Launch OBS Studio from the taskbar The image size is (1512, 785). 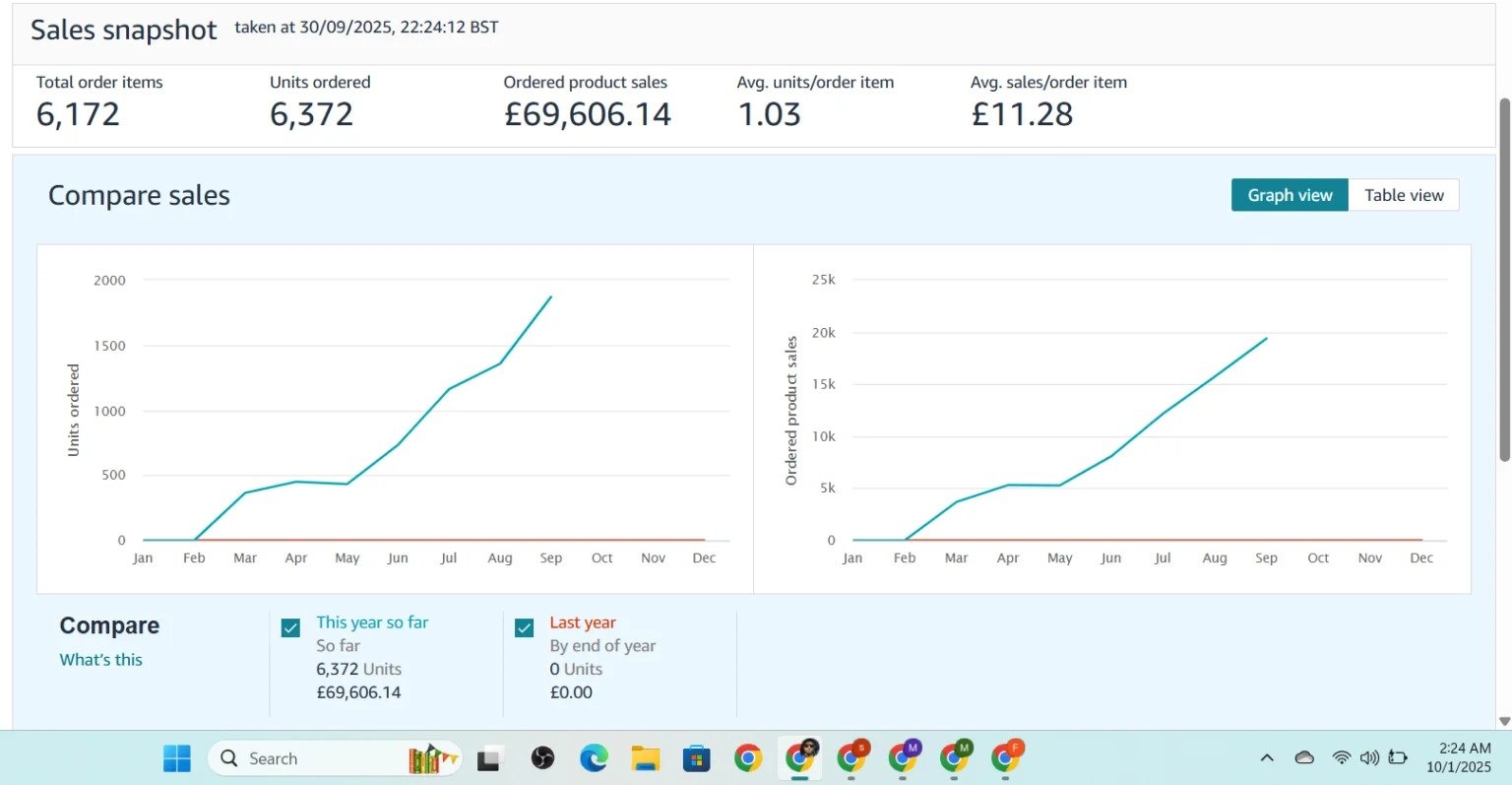(x=542, y=758)
